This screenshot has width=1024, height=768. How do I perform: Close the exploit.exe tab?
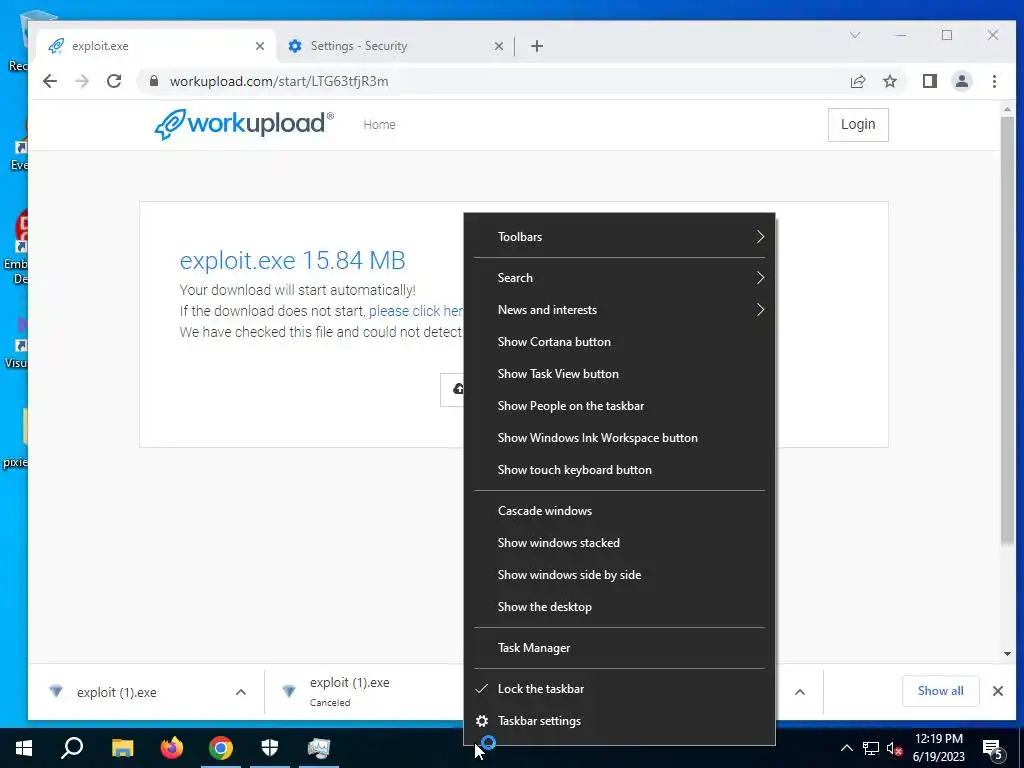coord(260,46)
